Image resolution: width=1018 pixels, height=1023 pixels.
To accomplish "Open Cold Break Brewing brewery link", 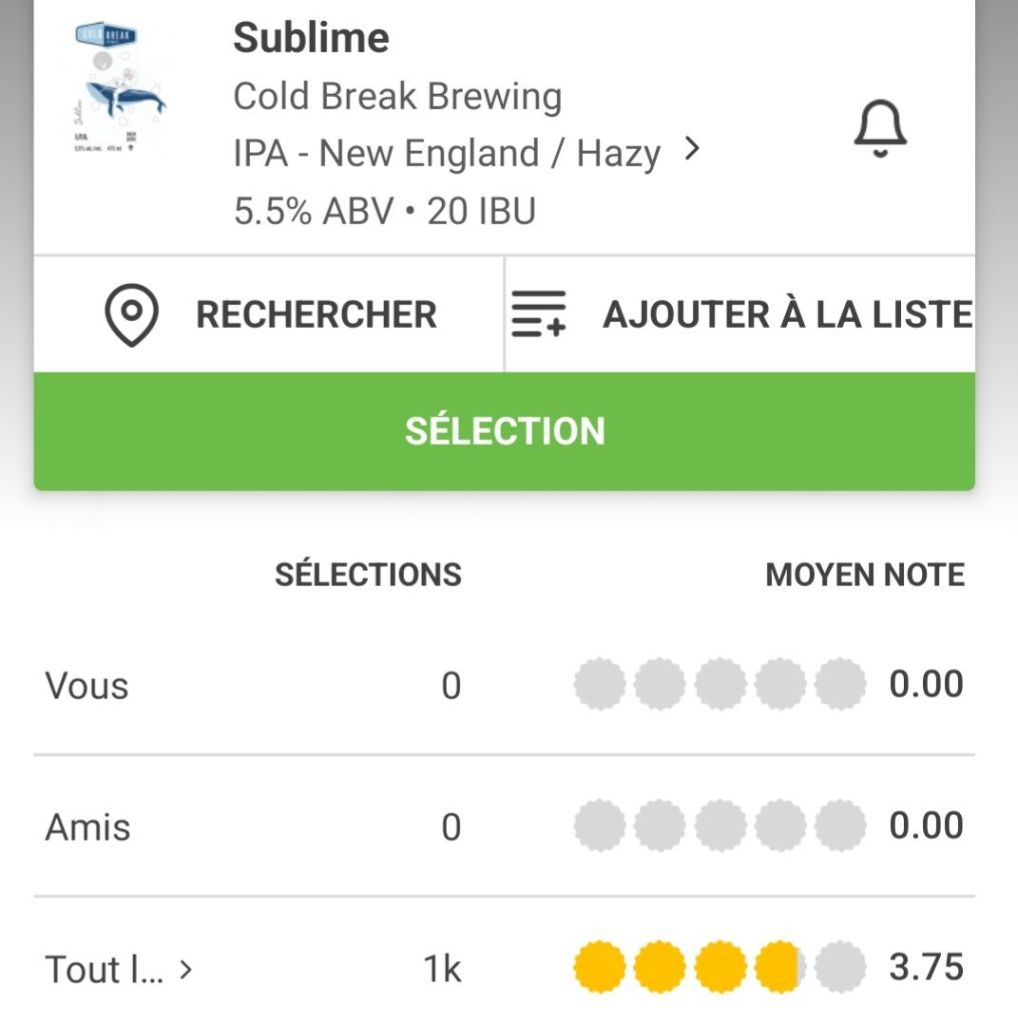I will [x=397, y=97].
